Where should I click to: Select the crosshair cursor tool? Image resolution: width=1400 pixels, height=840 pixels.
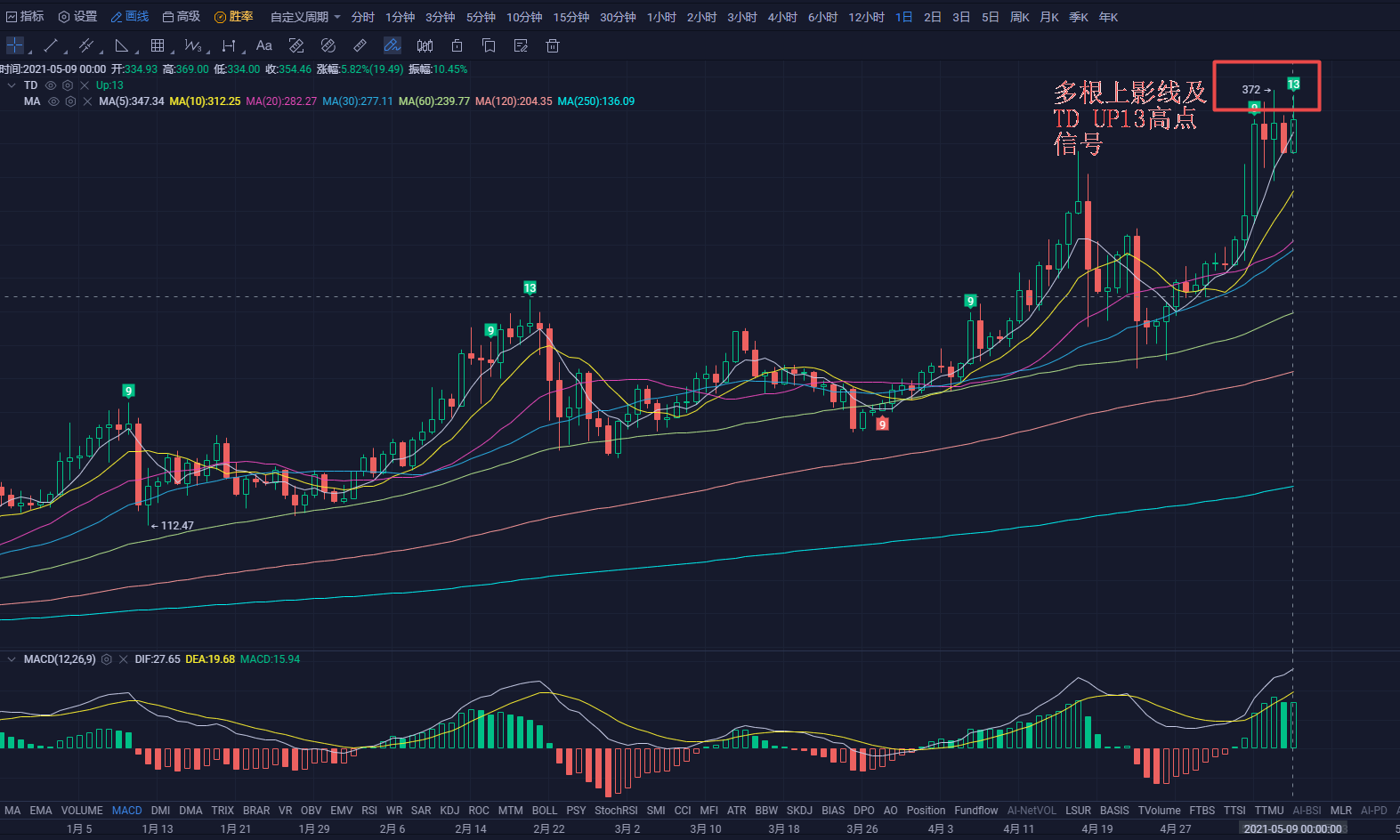15,45
